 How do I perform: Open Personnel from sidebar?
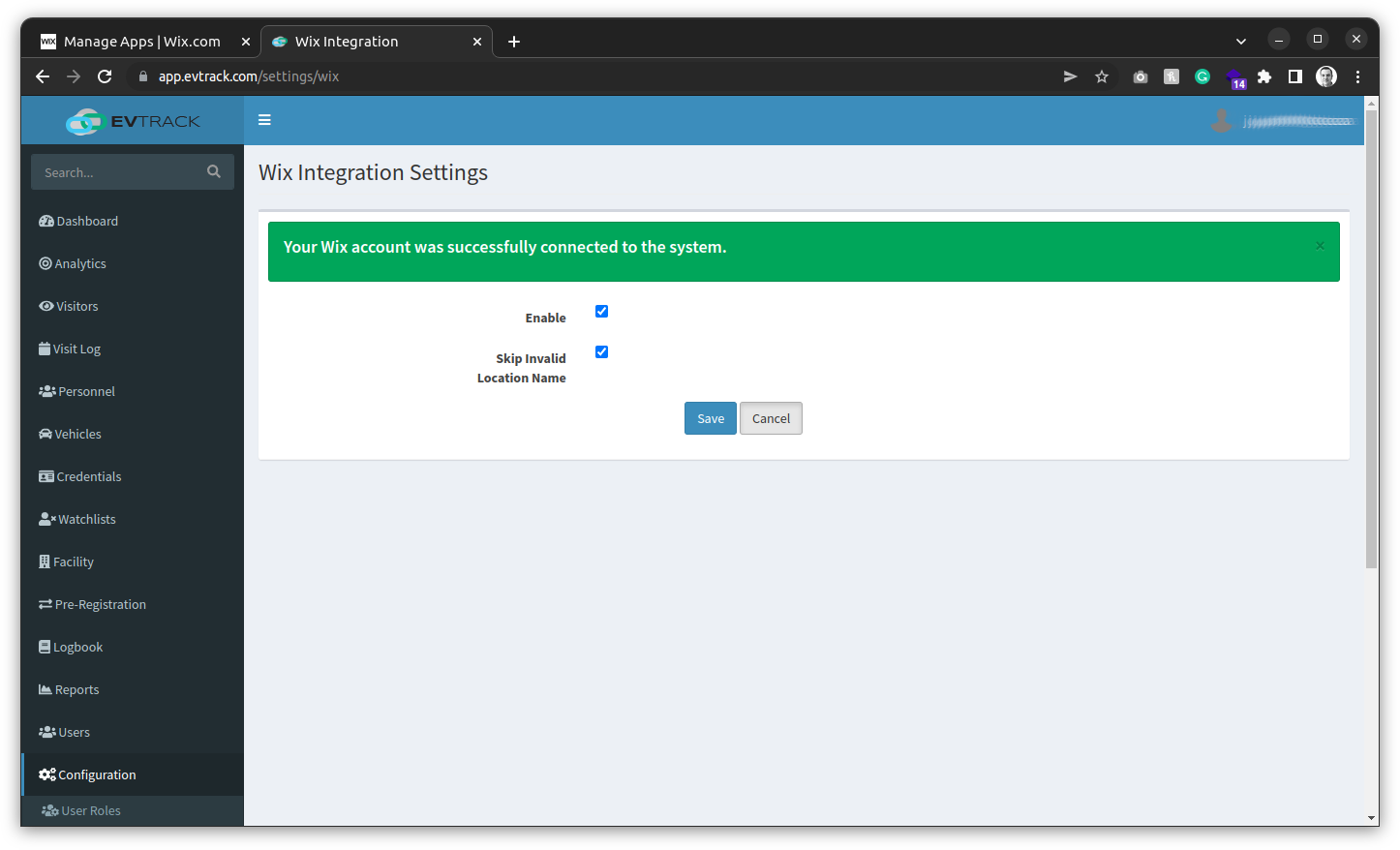click(133, 391)
